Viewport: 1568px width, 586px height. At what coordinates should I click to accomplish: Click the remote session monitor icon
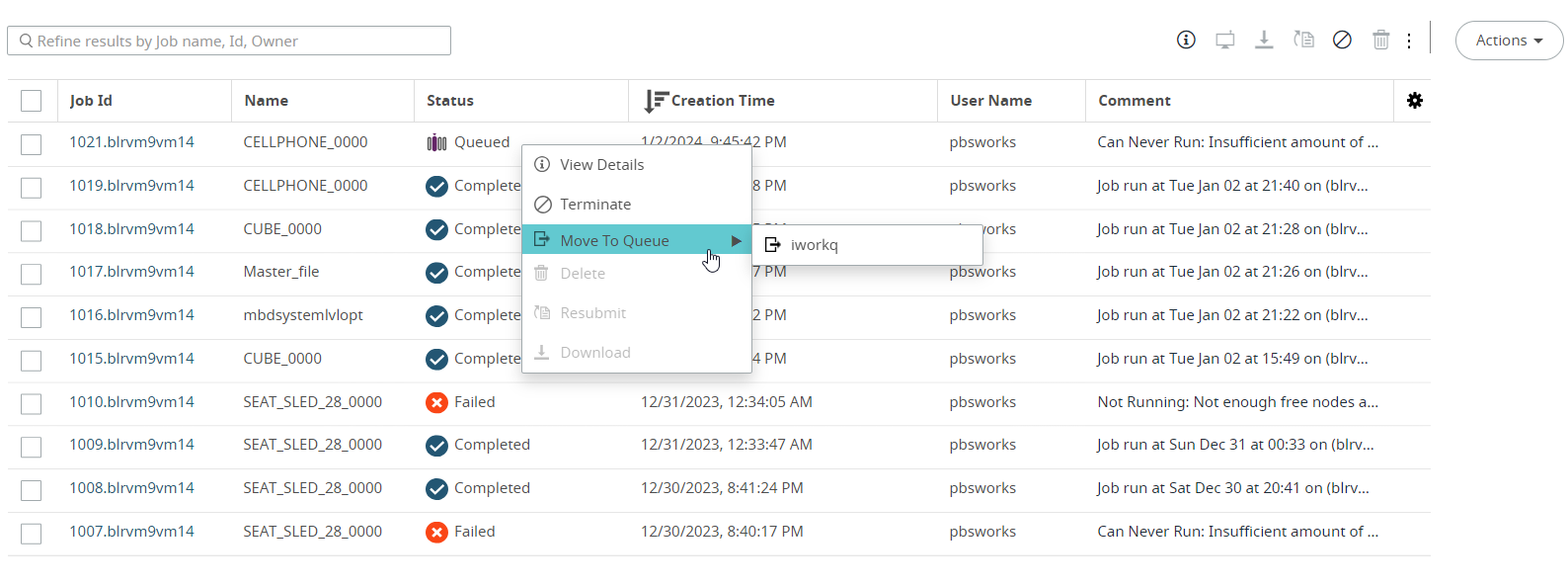pyautogui.click(x=1224, y=41)
